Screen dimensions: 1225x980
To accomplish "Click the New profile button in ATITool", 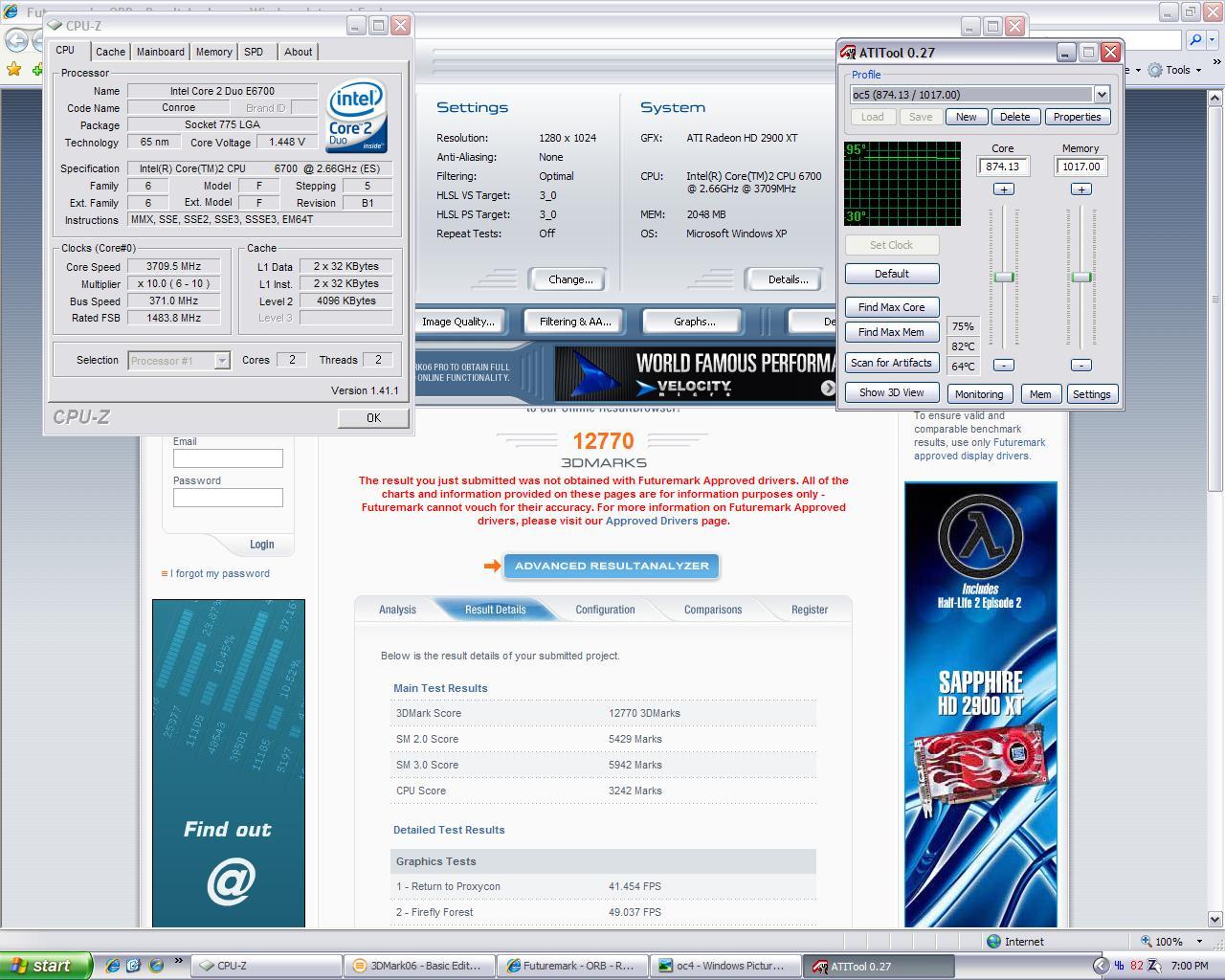I will pos(967,117).
